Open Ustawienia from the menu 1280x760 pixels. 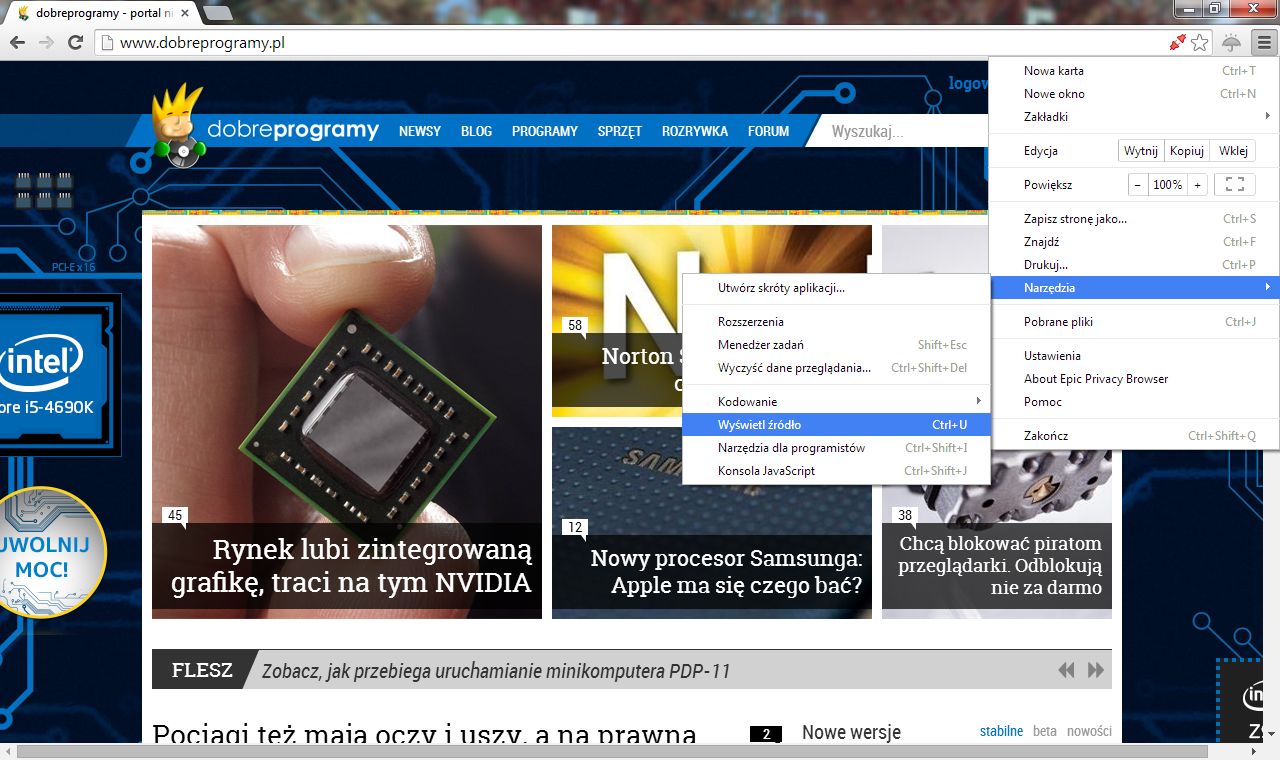tap(1134, 356)
